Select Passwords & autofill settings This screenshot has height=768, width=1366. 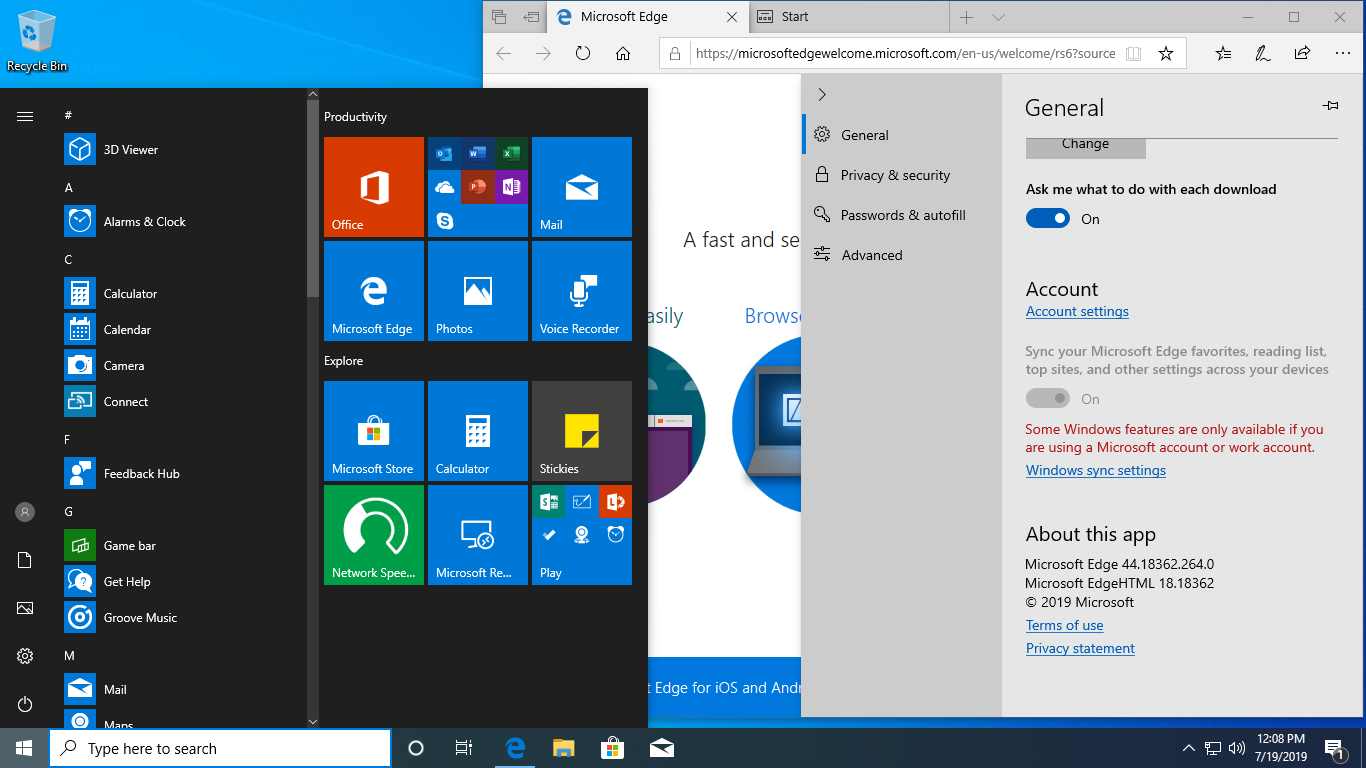[901, 215]
